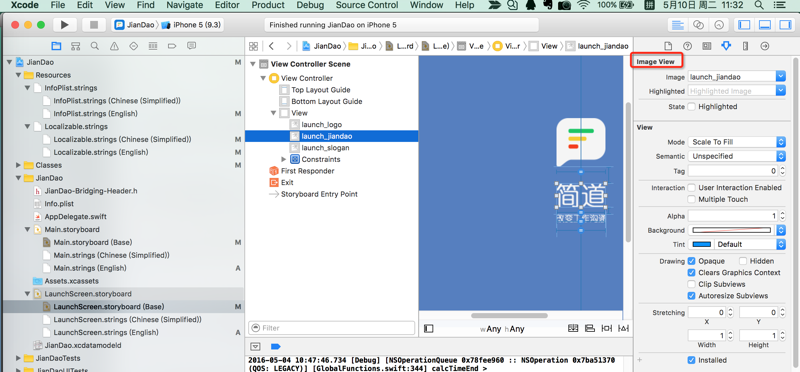Uncheck the Opaque drawing option
Image resolution: width=800 pixels, height=372 pixels.
coord(691,261)
